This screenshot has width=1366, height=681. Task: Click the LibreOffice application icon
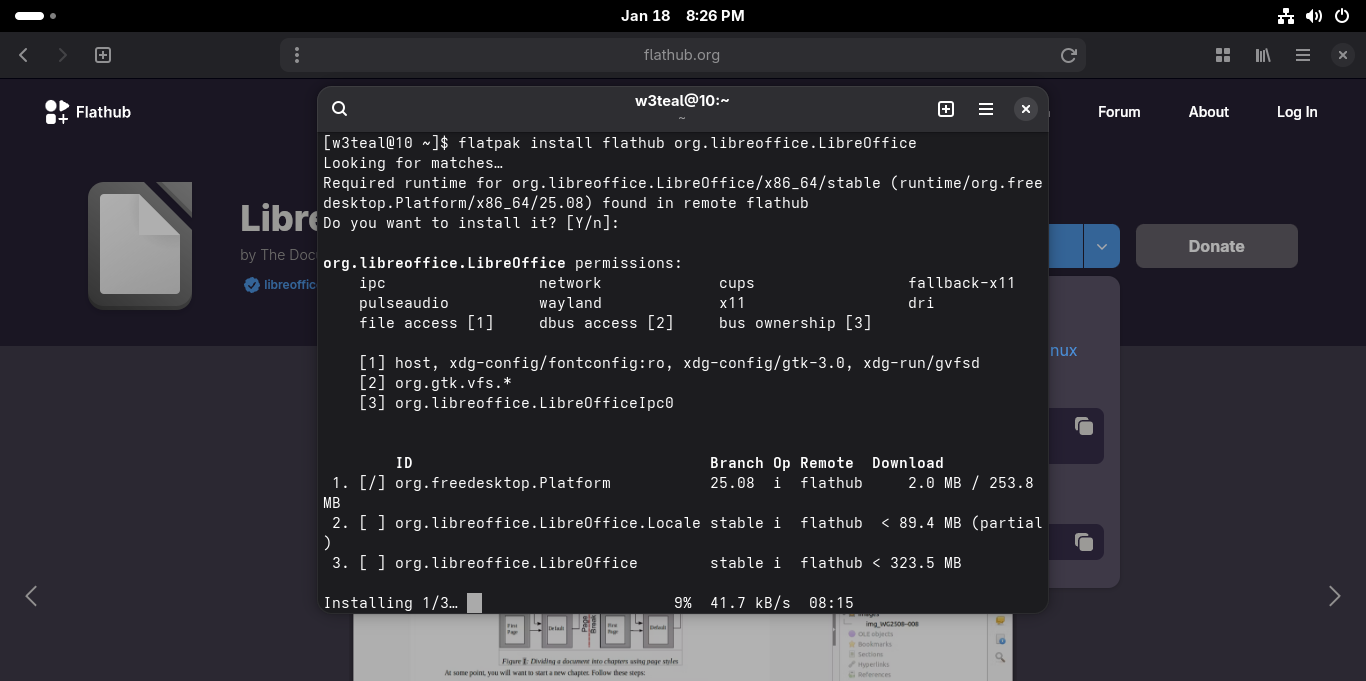point(140,246)
